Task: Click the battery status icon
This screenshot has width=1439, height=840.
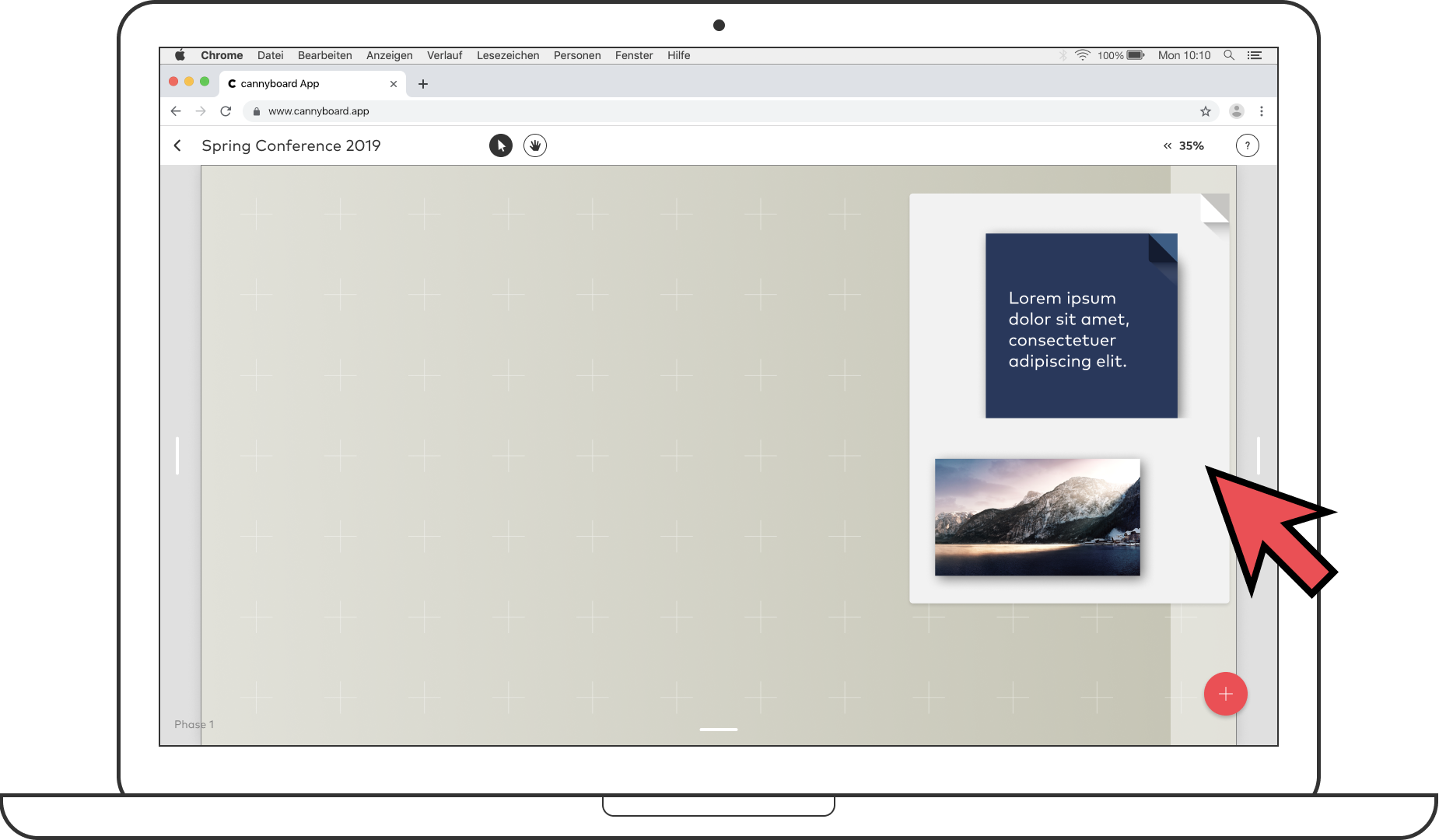Action: 1136,55
